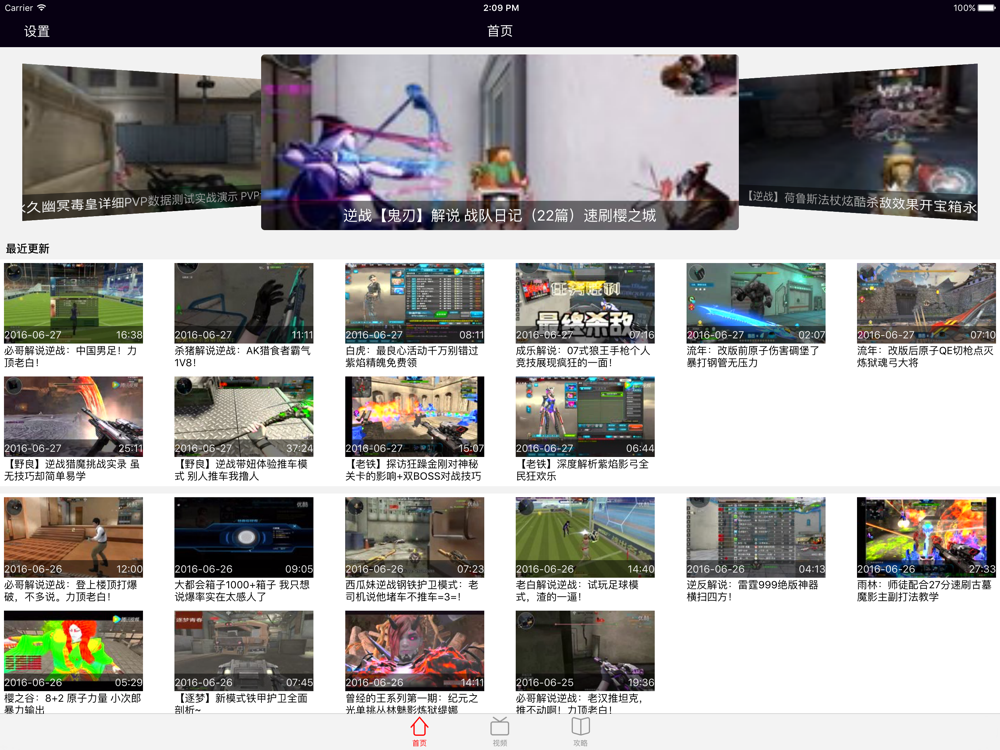Viewport: 1000px width, 750px height.
Task: Click title text 逆反解说:雷霆999绝版神器横扫四方
Action: 752,591
